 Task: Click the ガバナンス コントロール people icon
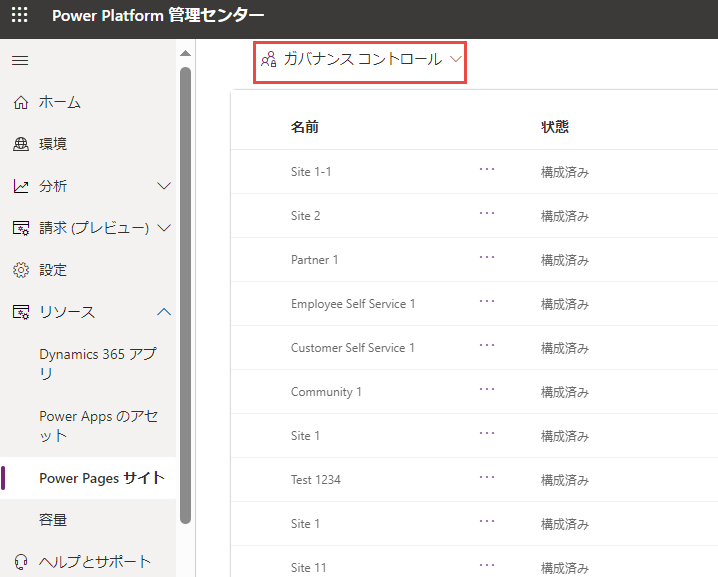[x=269, y=60]
